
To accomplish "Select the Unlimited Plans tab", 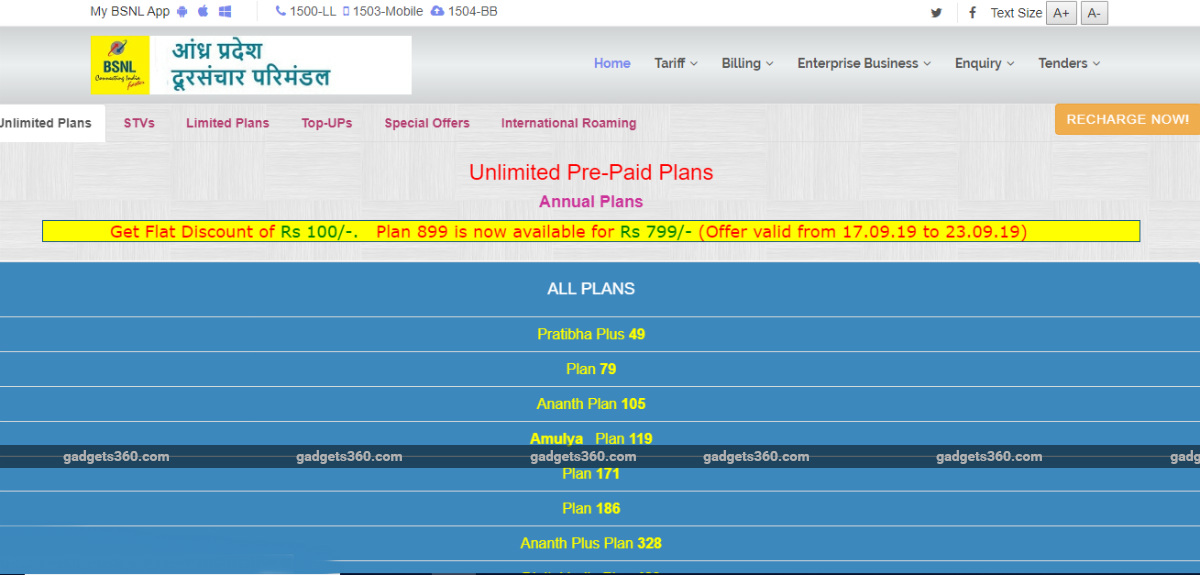I will click(x=50, y=123).
